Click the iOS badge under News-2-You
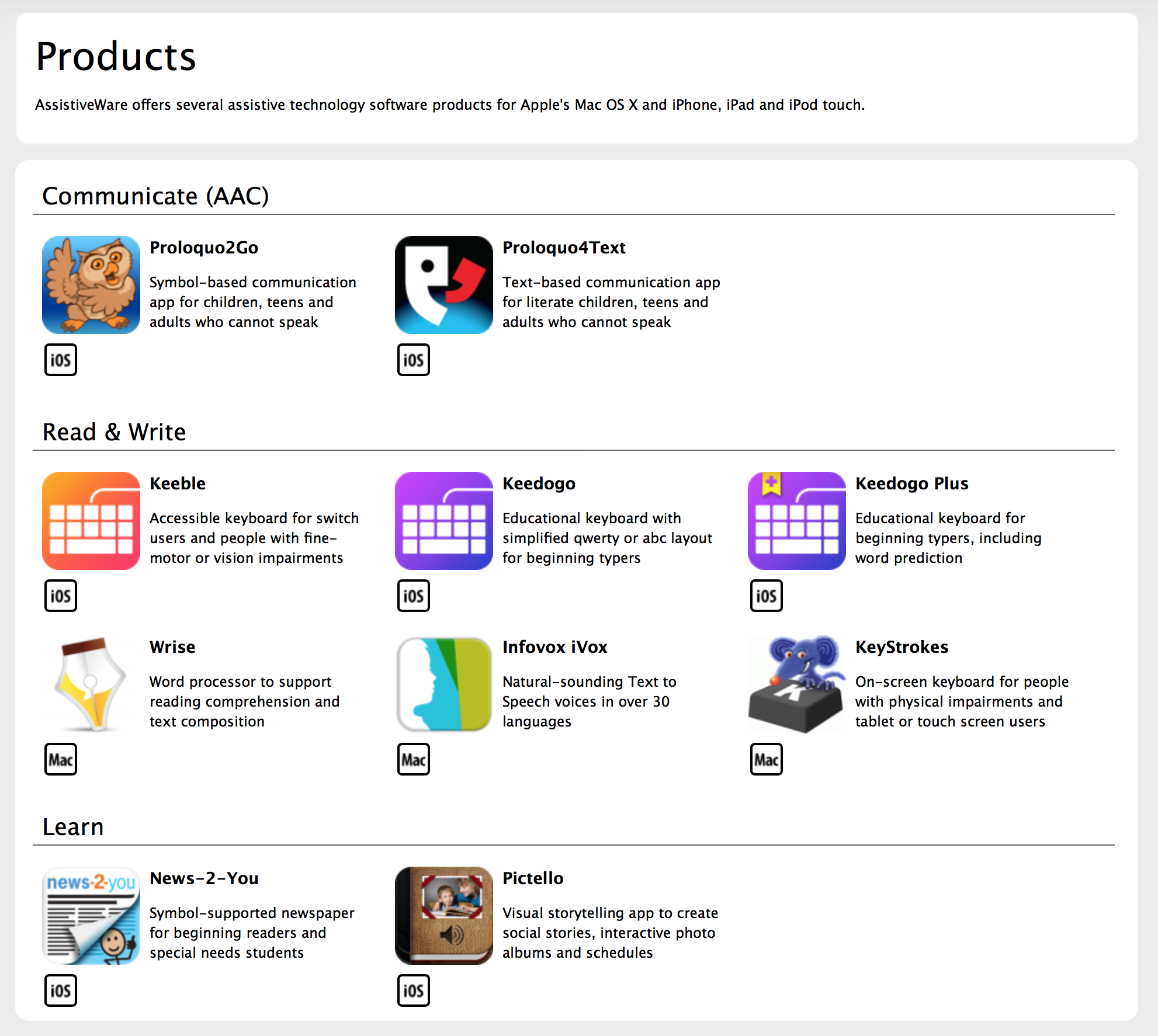Screen dimensions: 1158x1036 (61, 990)
